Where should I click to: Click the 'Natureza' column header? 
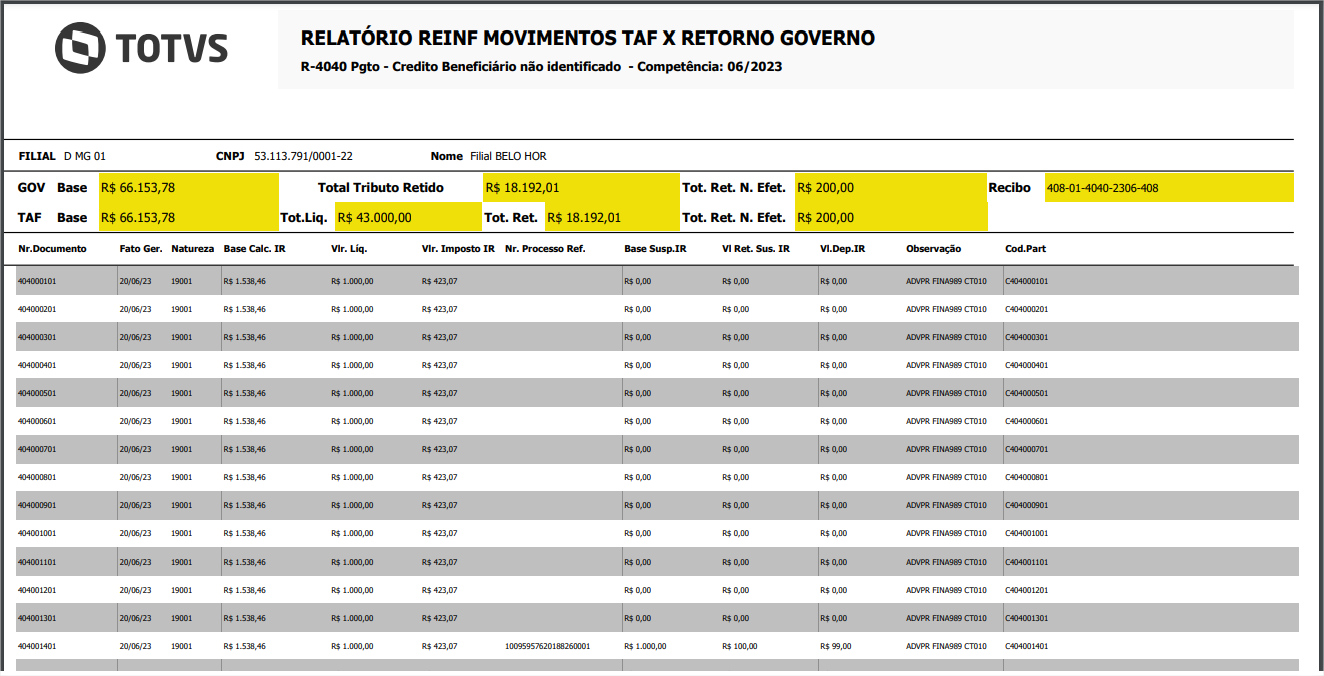pyautogui.click(x=192, y=249)
